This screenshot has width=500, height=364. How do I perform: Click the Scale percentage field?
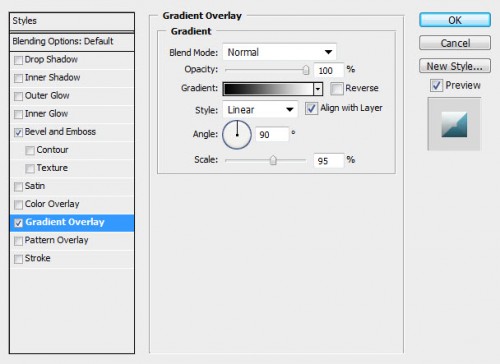329,161
